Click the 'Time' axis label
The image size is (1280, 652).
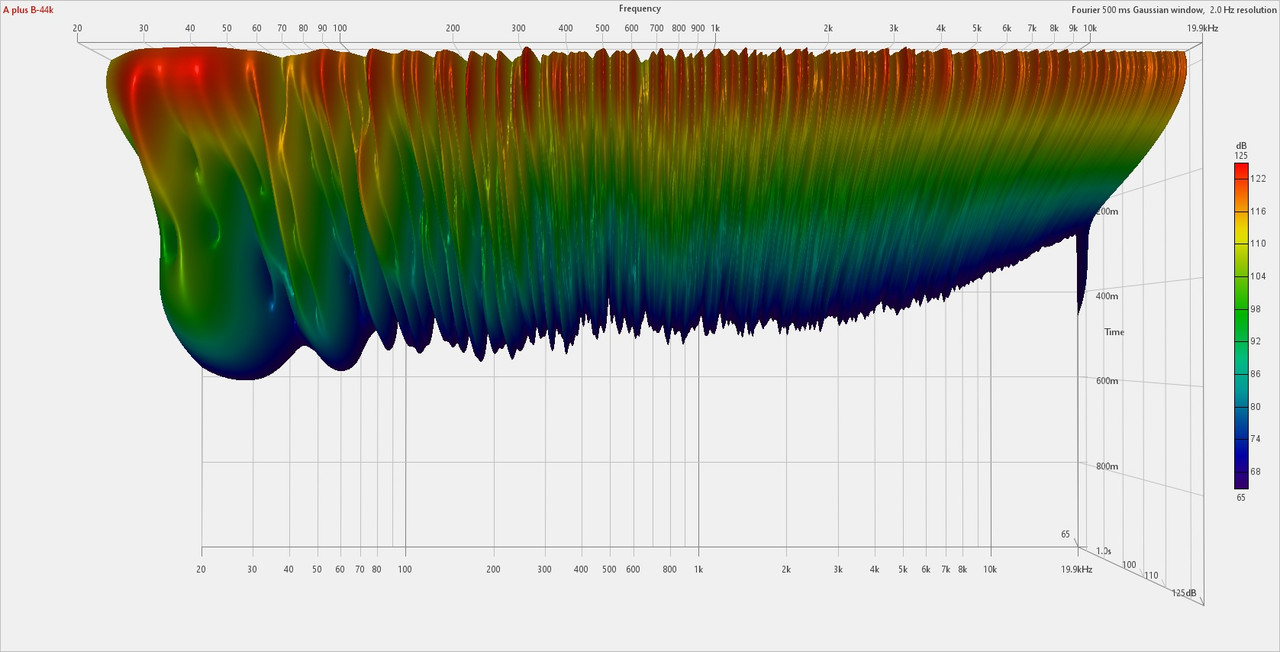point(1114,332)
